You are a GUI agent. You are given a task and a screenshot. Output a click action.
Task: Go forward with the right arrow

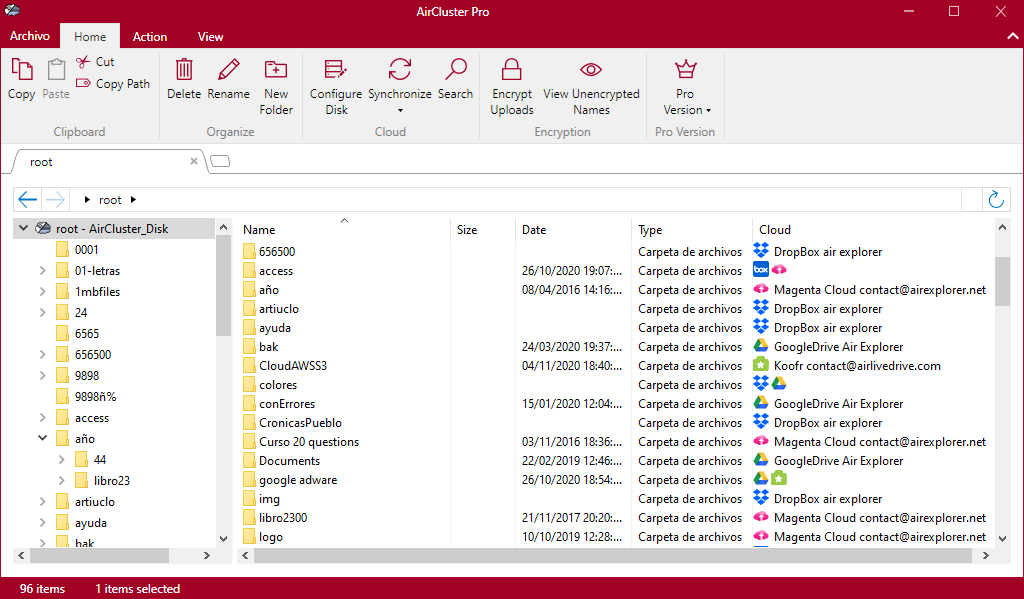pos(56,199)
